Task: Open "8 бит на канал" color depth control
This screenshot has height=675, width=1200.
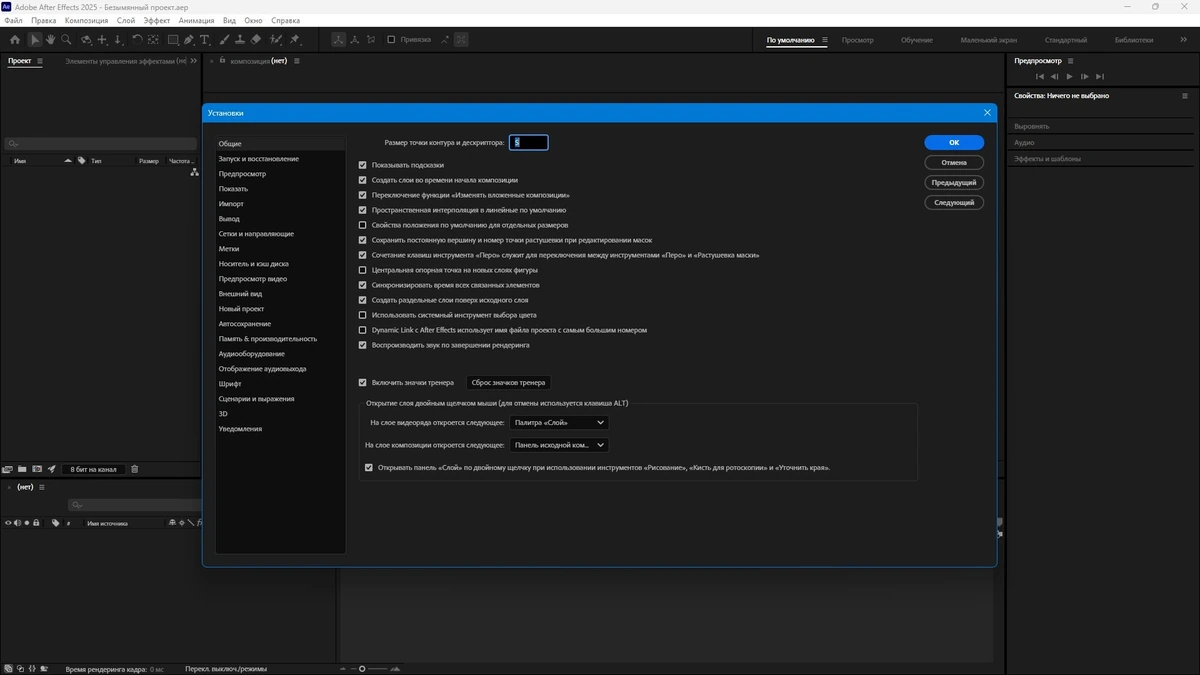Action: (x=93, y=469)
